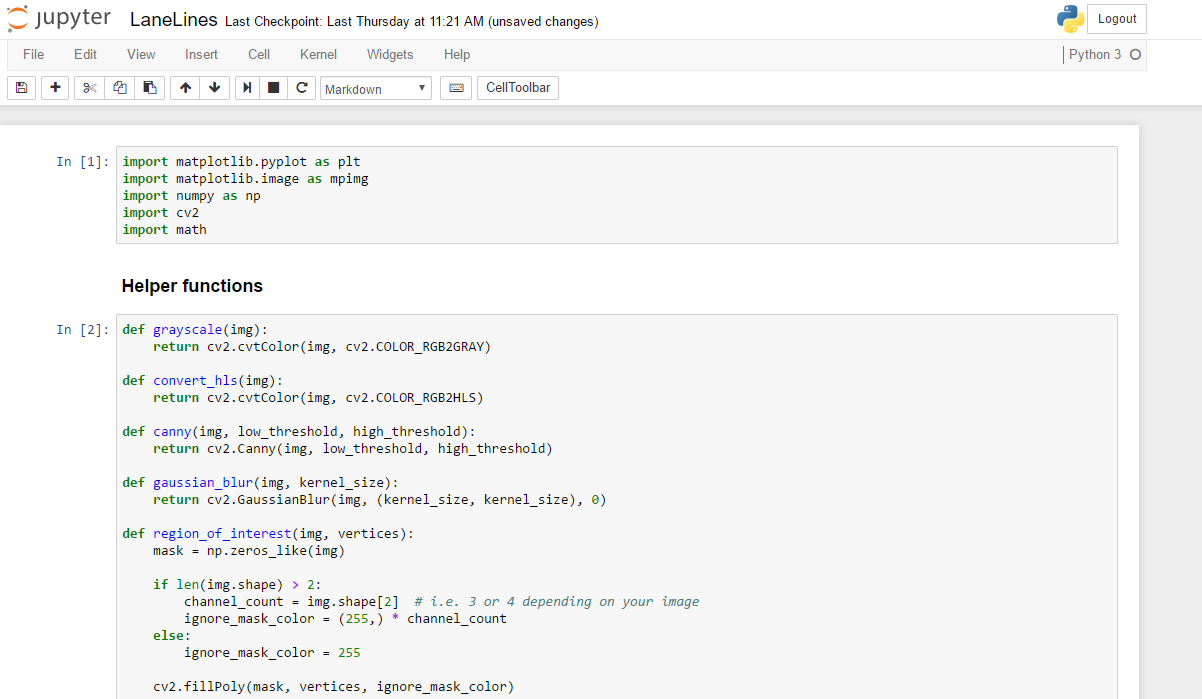The height and width of the screenshot is (699, 1202).
Task: Paste cells below icon
Action: click(149, 88)
